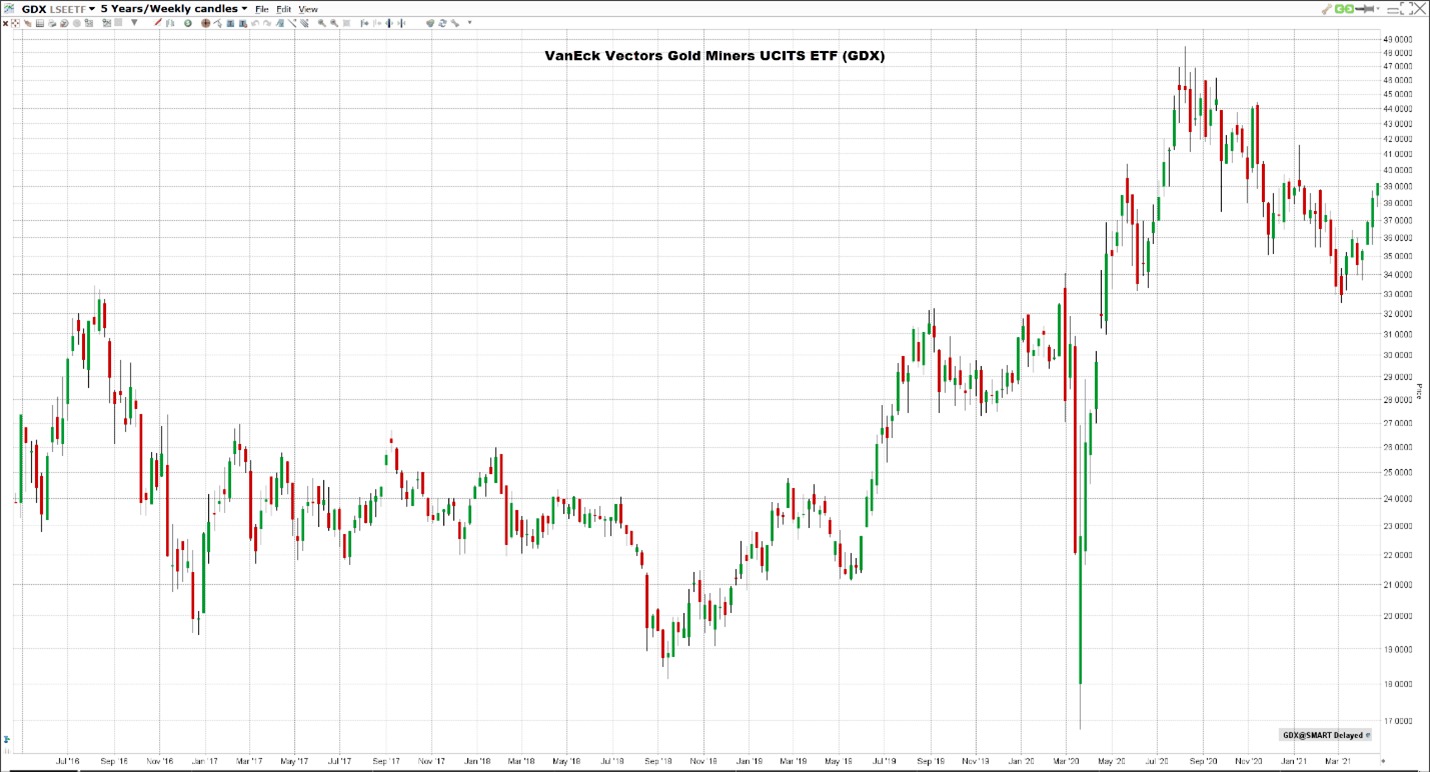This screenshot has width=1430, height=772.
Task: Open the wrench configure icon at top right
Action: 1327,9
